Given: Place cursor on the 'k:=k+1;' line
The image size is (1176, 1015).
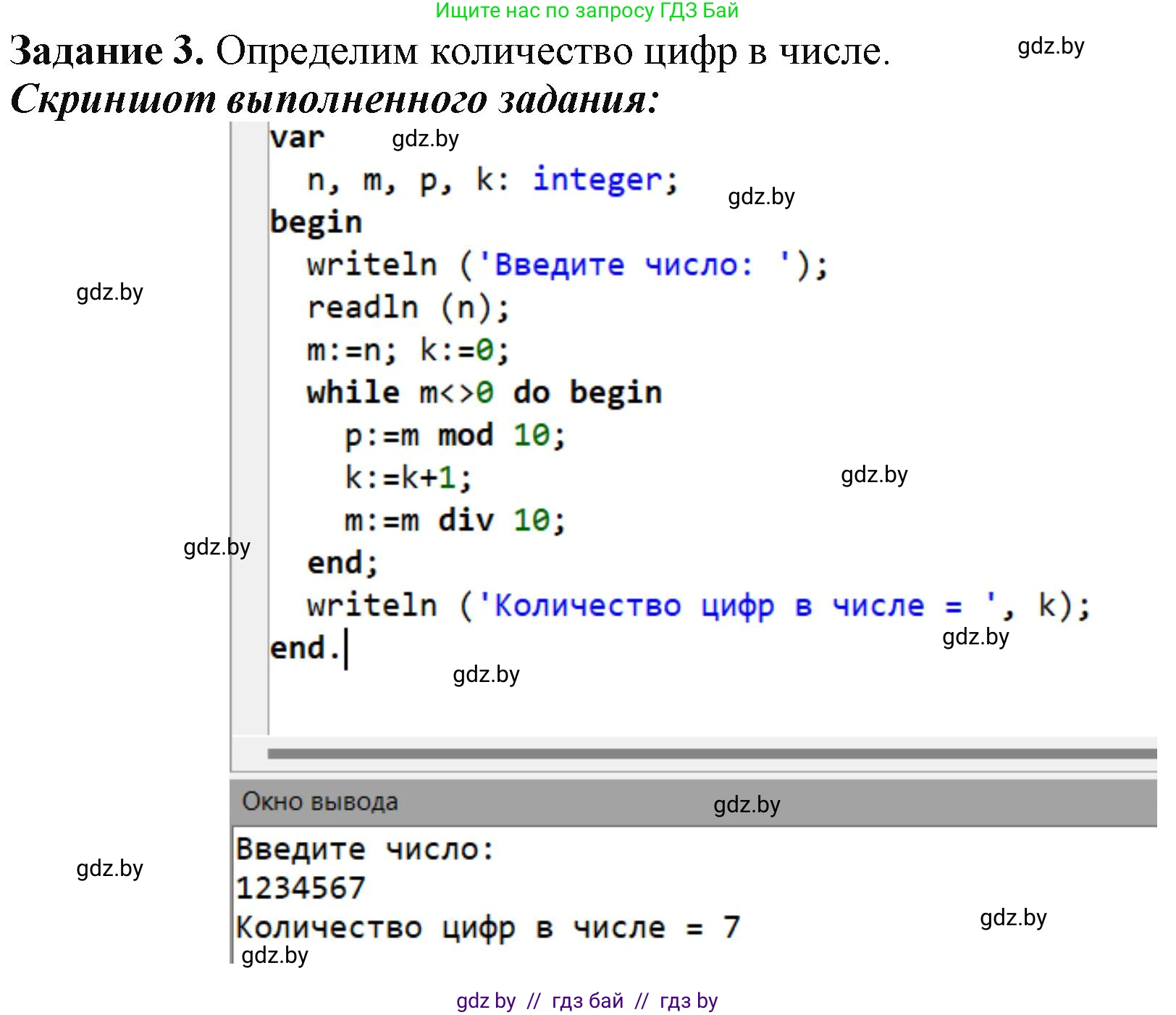Looking at the screenshot, I should click(x=408, y=479).
